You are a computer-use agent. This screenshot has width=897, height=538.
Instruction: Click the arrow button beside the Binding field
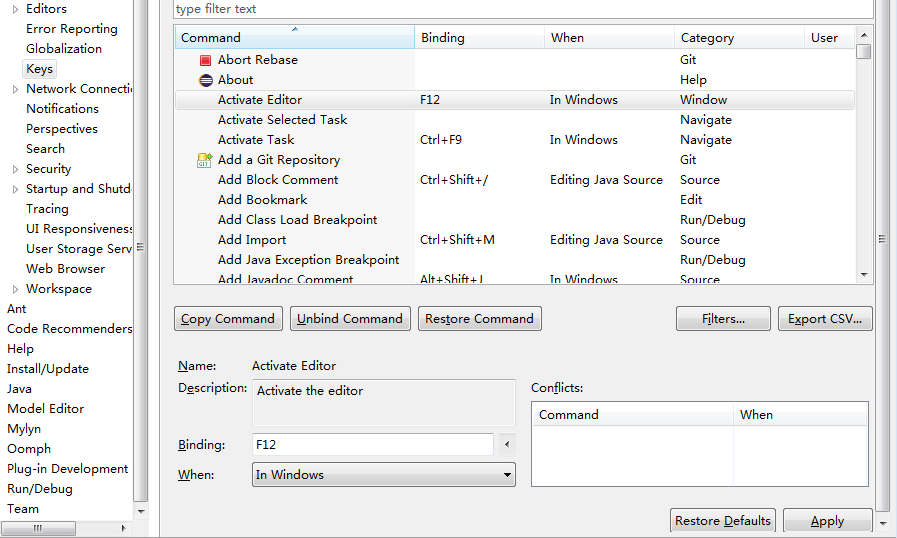coord(507,445)
